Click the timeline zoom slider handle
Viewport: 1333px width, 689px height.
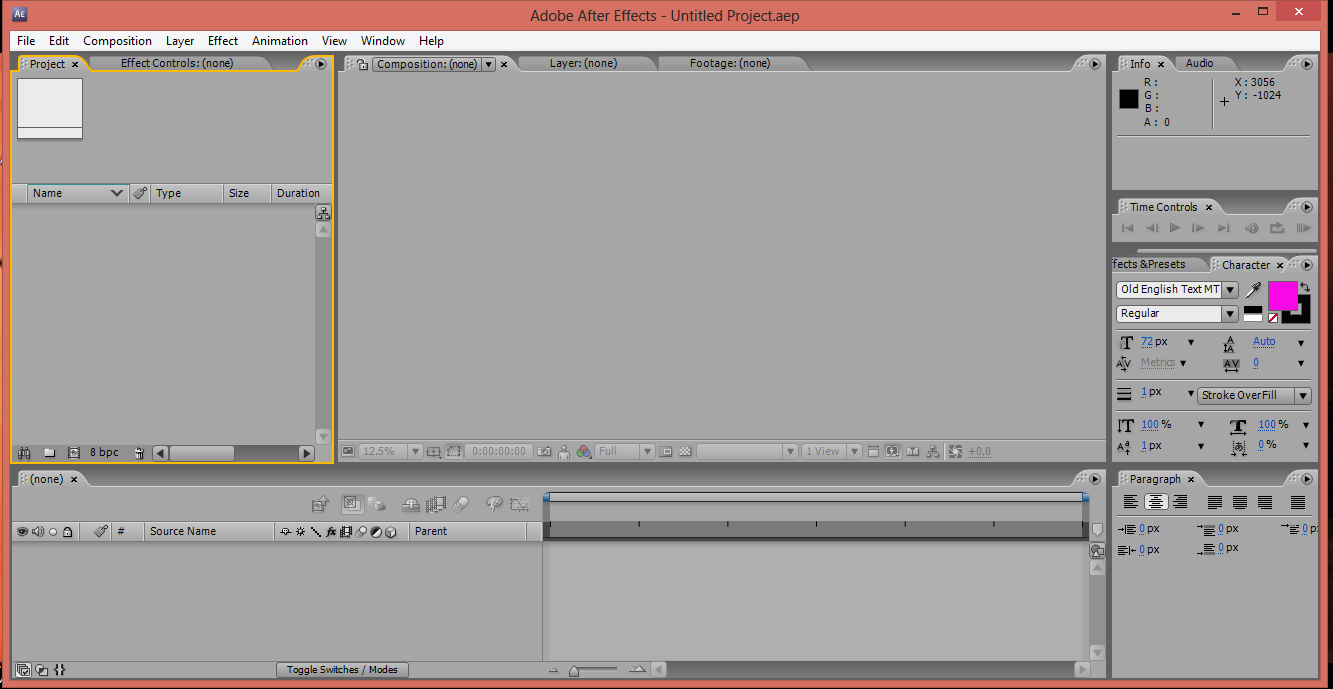[574, 671]
